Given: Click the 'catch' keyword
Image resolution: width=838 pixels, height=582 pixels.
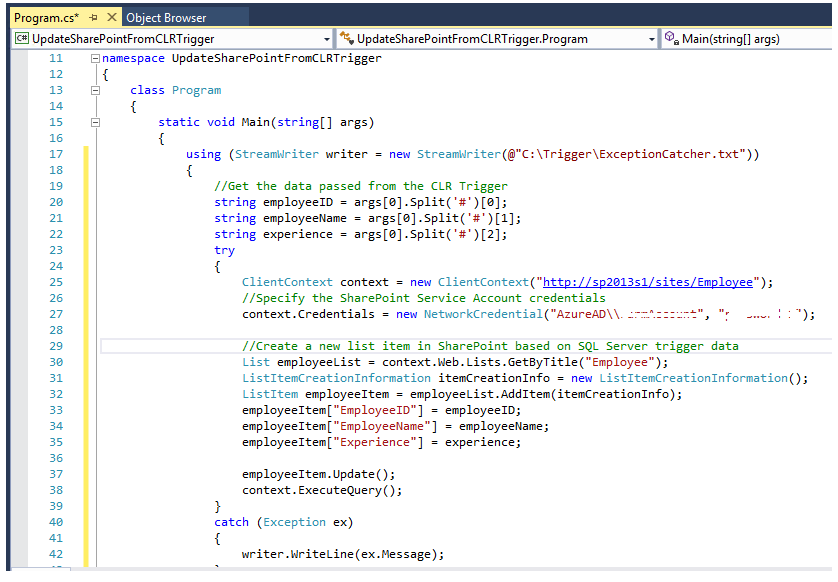Looking at the screenshot, I should [231, 522].
